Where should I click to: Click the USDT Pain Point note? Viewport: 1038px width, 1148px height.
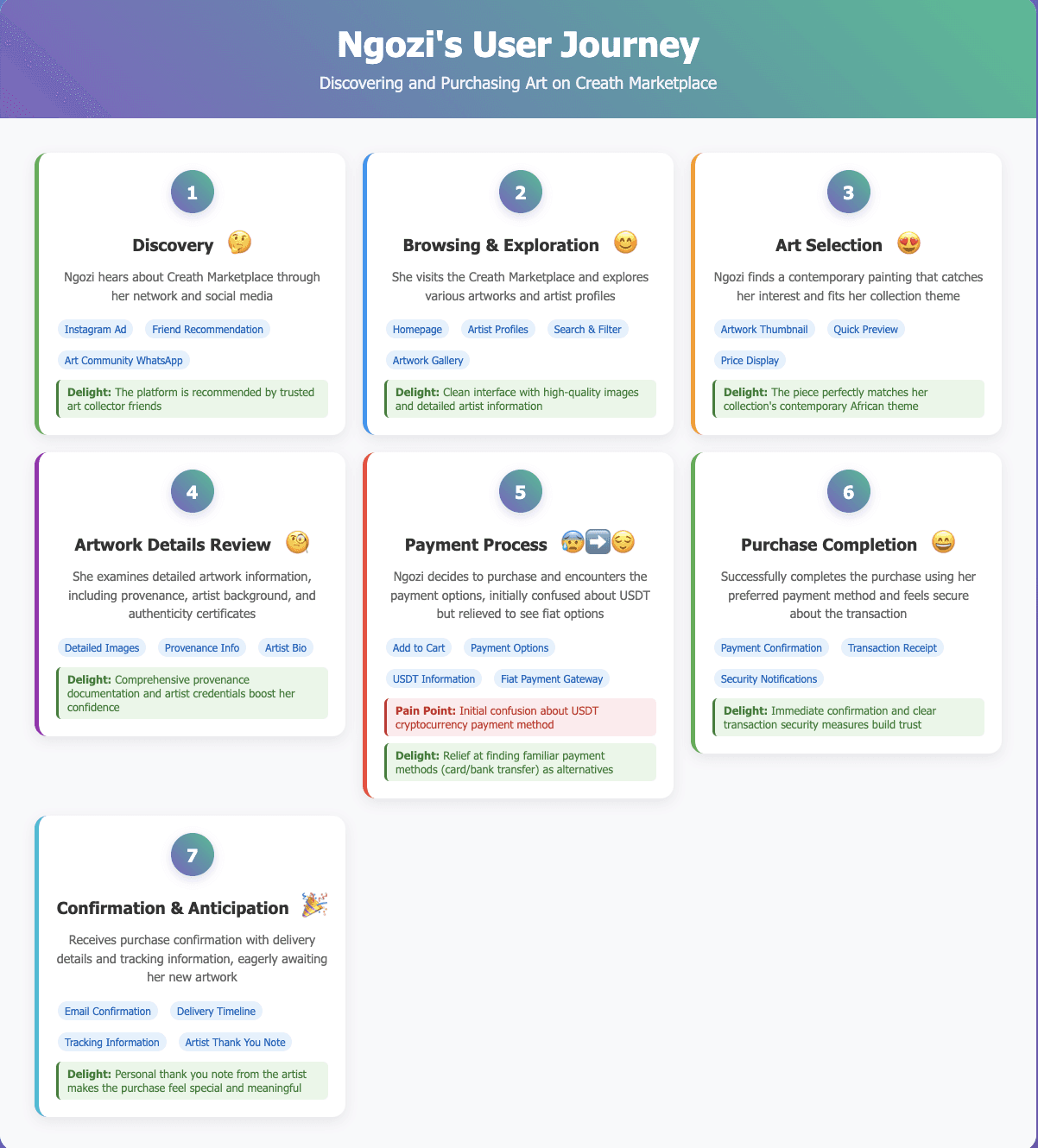pos(520,717)
